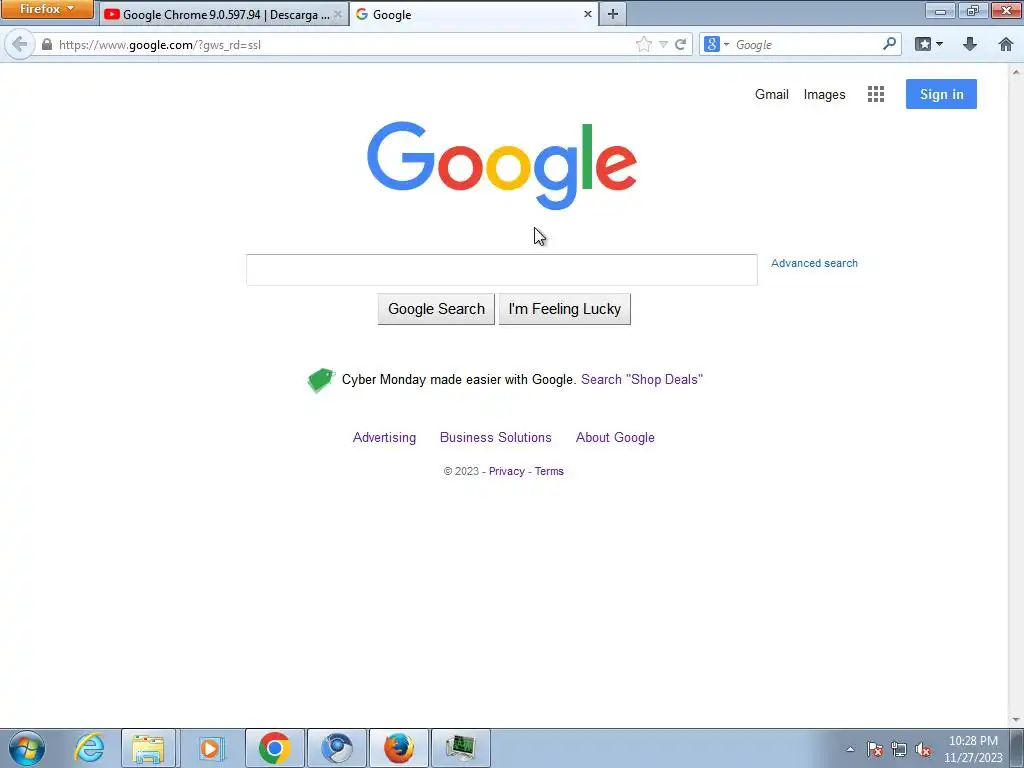This screenshot has height=768, width=1024.
Task: Open the Search "Shop Deals" link
Action: coord(642,379)
